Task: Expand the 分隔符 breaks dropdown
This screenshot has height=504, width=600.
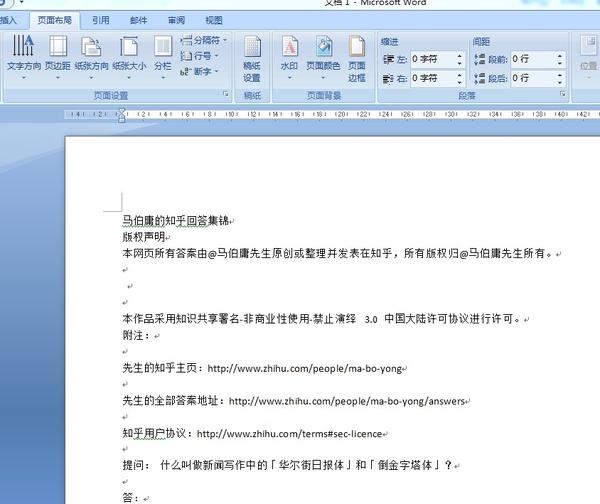Action: click(204, 40)
